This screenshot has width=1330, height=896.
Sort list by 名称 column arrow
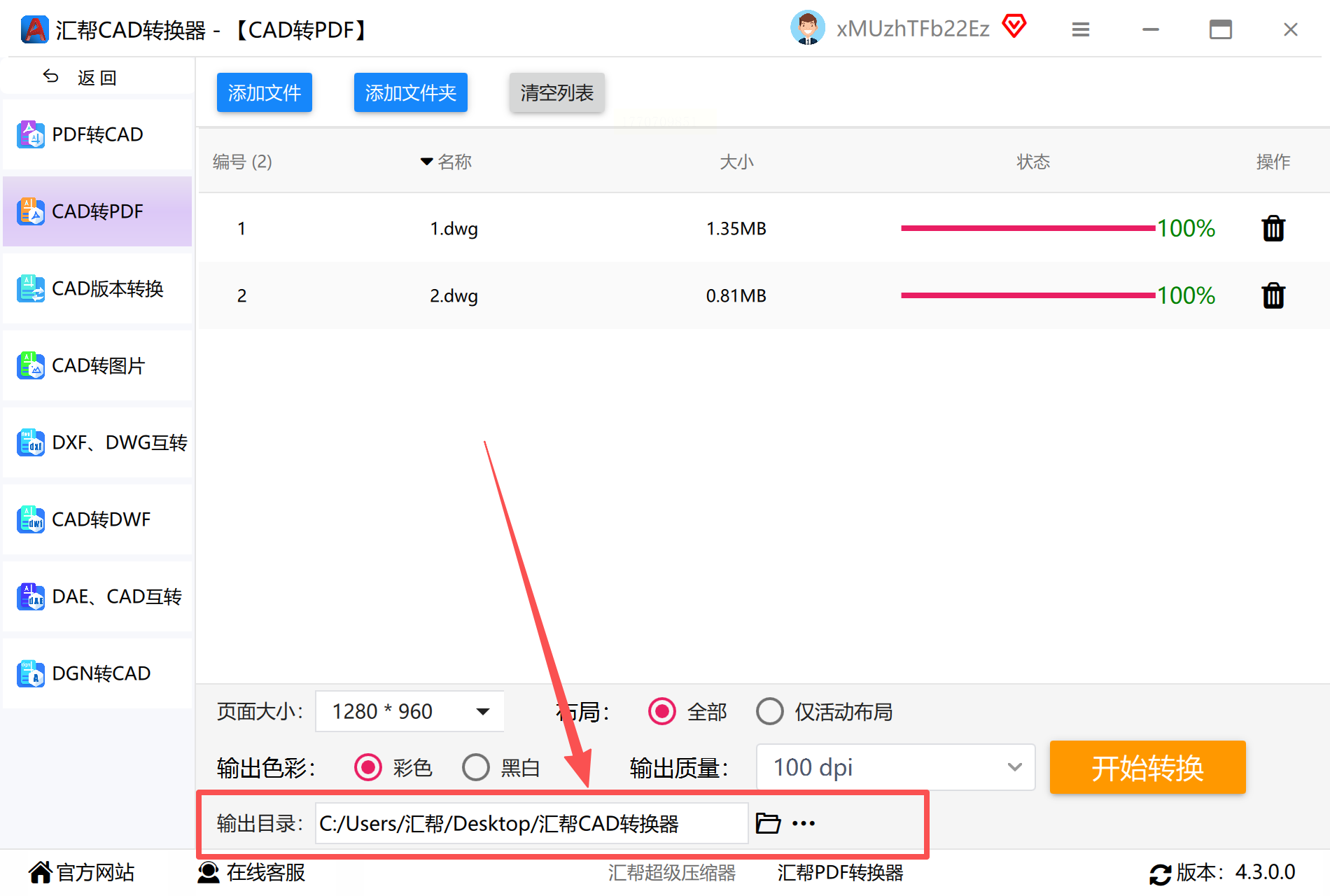pos(426,162)
